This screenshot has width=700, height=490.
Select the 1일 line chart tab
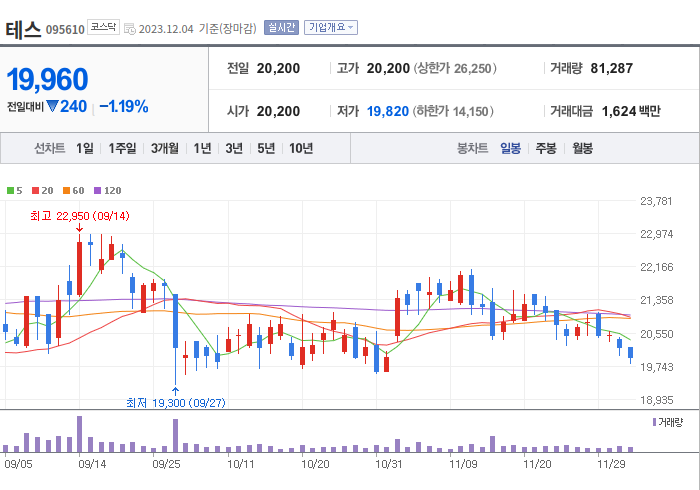click(84, 148)
